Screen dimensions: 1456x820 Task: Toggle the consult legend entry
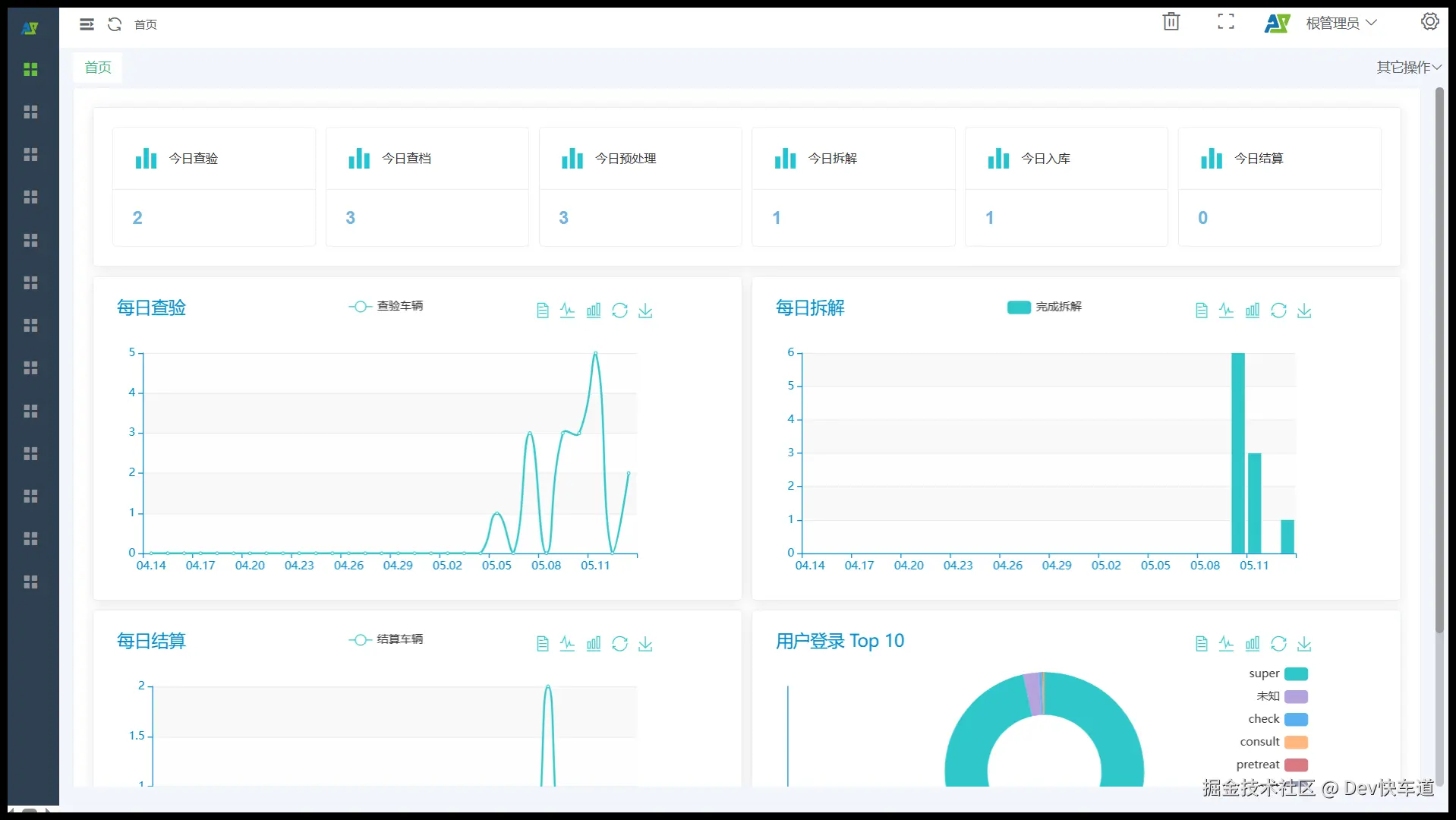tap(1274, 742)
